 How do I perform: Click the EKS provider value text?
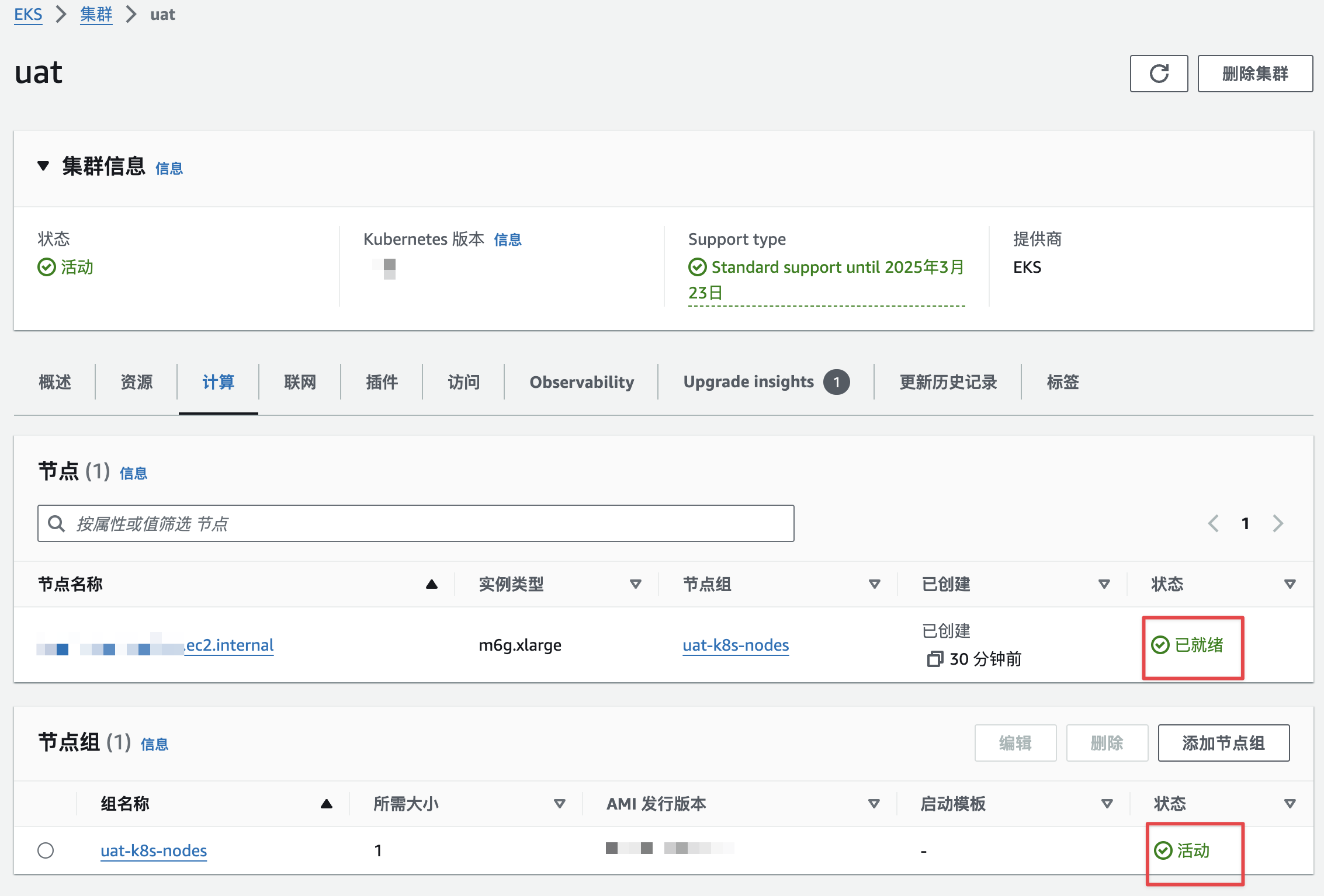1027,268
